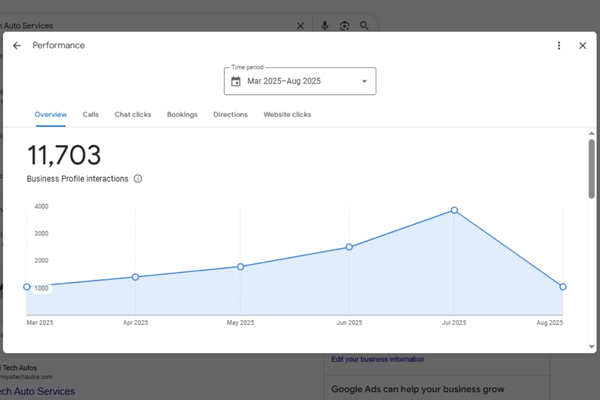The height and width of the screenshot is (400, 600).
Task: Expand the Time period dropdown arrow
Action: point(364,82)
